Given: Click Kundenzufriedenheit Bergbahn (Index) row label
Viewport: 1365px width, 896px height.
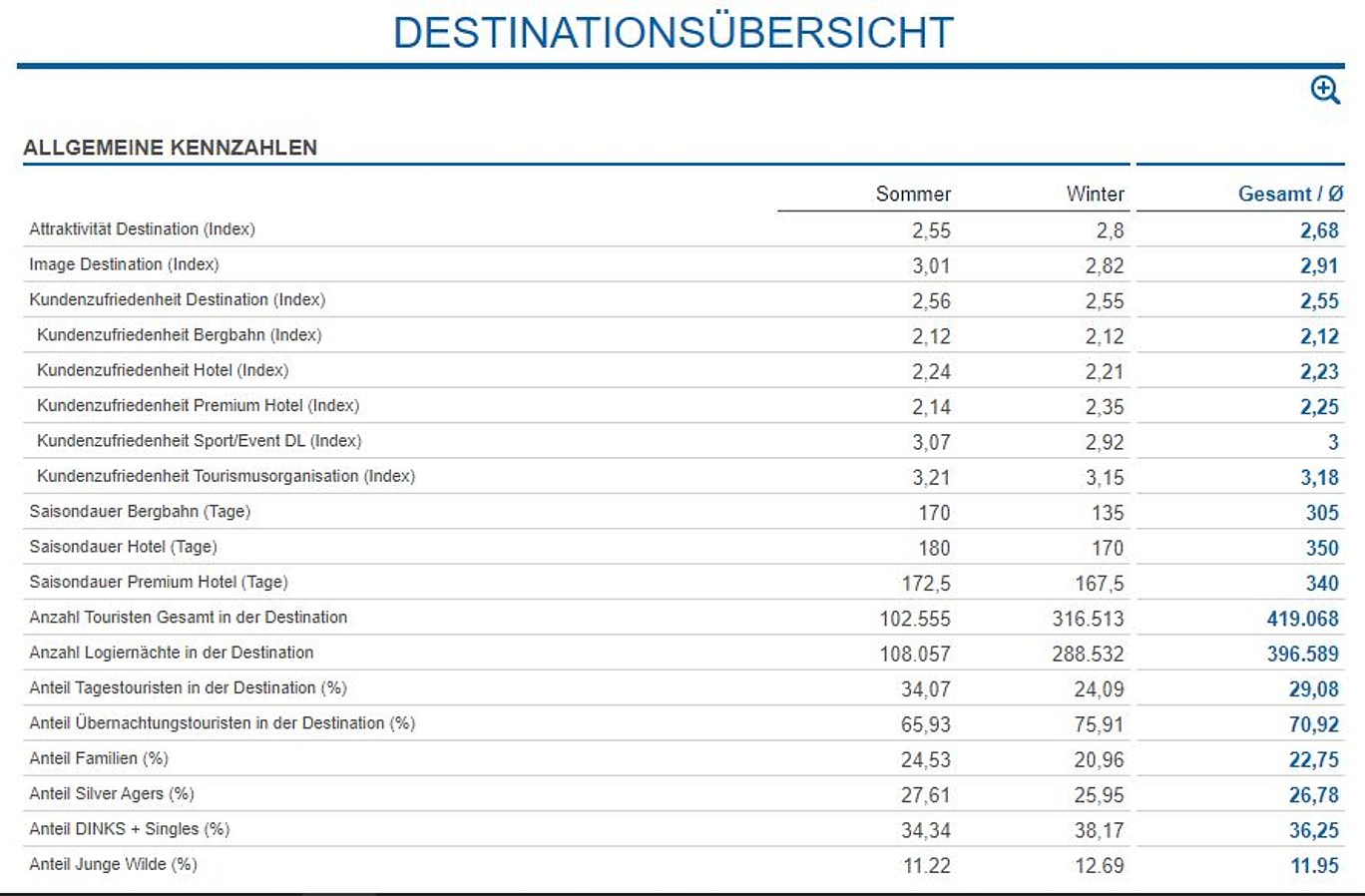Looking at the screenshot, I should pos(180,335).
